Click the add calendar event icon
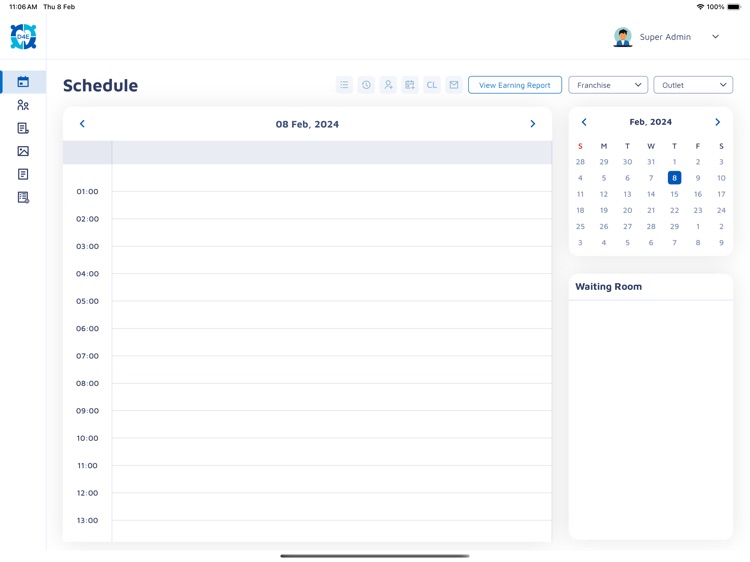This screenshot has width=750, height=562. 410,85
